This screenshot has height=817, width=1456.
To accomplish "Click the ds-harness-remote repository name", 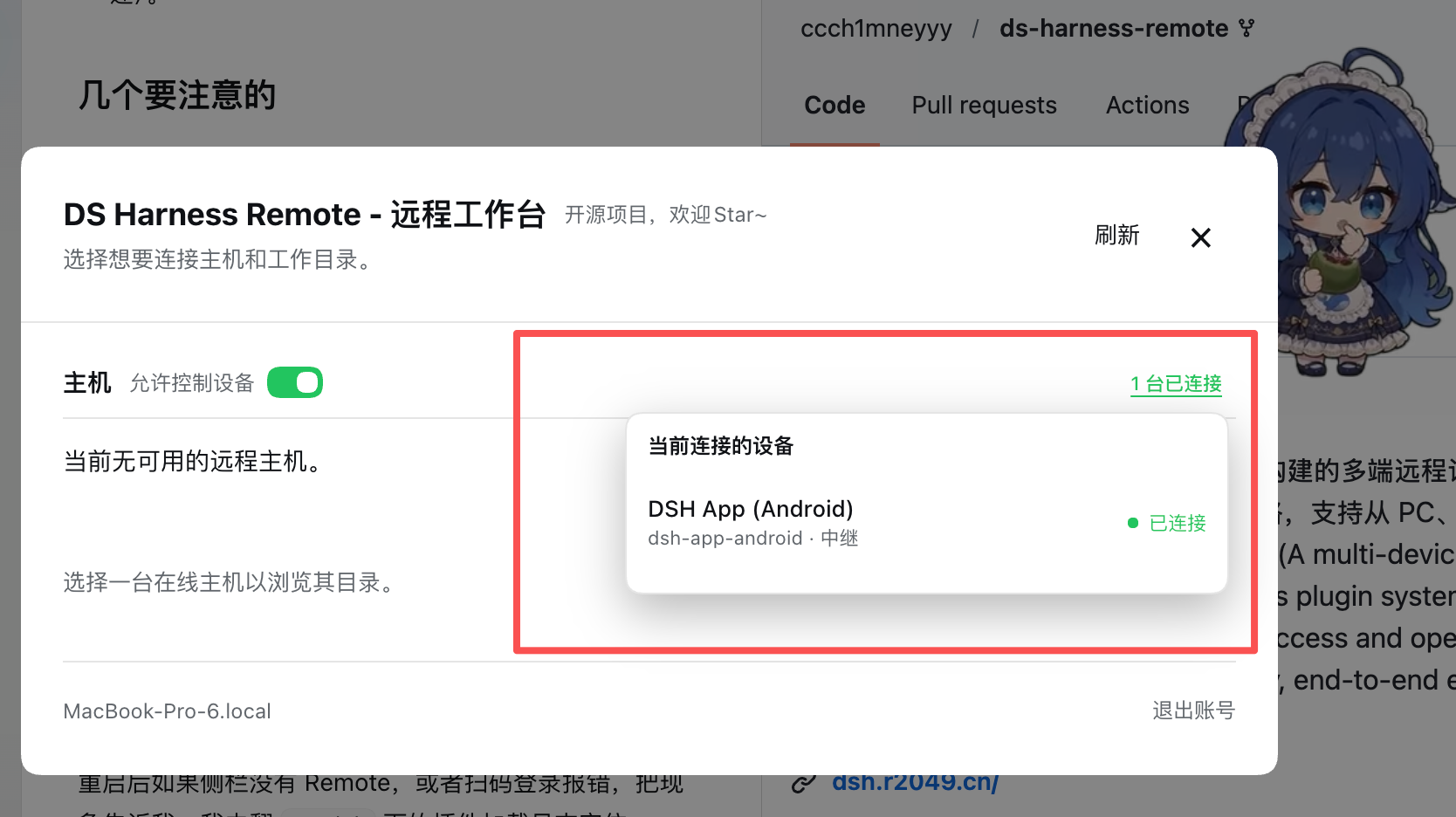I will pyautogui.click(x=1114, y=29).
